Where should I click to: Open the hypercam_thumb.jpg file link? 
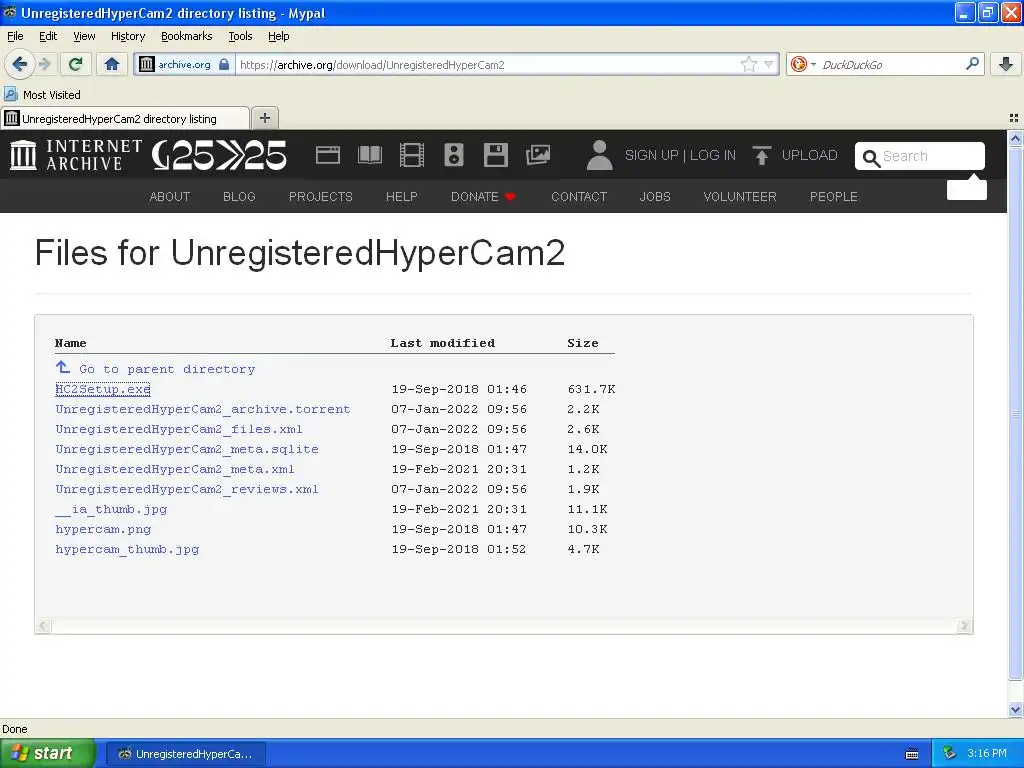pos(127,549)
